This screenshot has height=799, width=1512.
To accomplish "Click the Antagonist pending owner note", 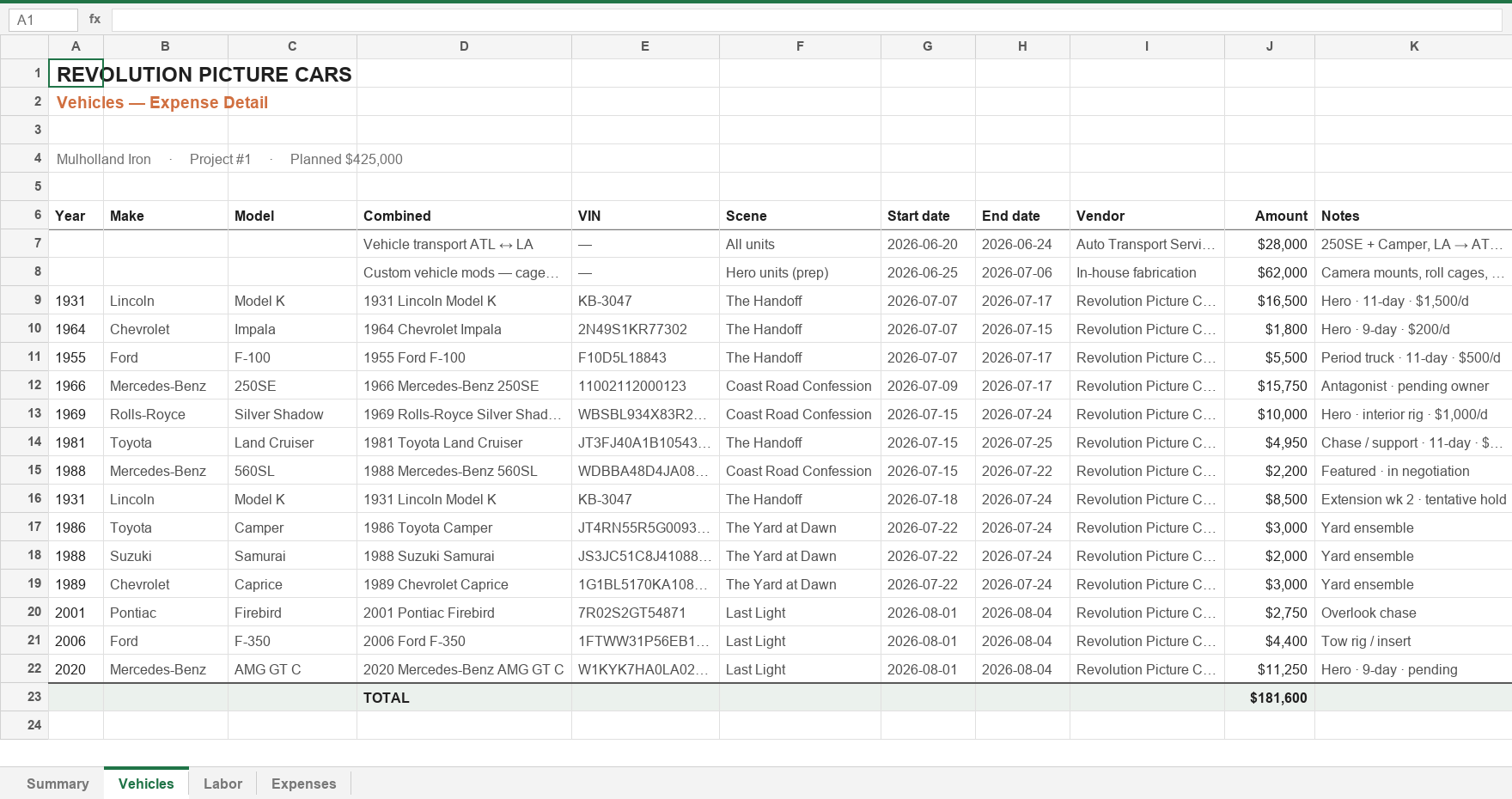I will tap(1413, 386).
